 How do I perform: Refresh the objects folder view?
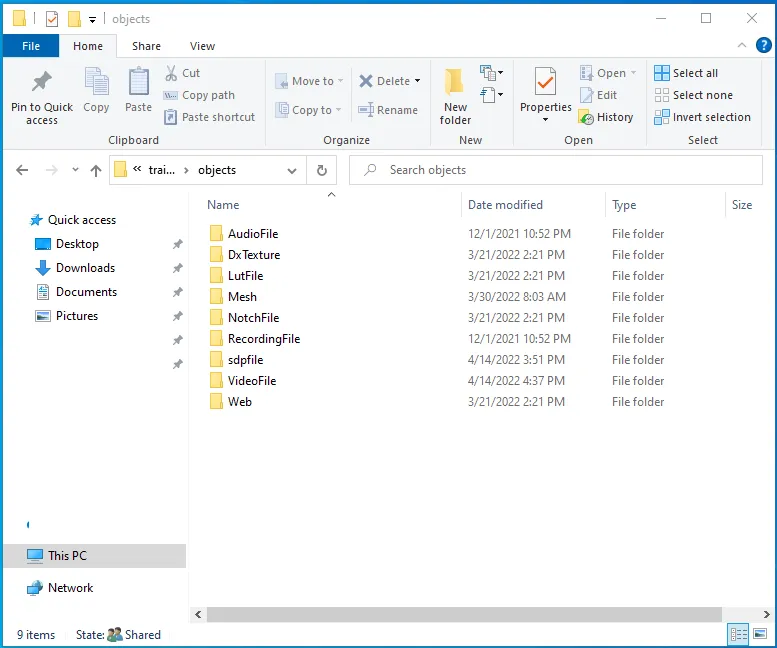pos(322,170)
